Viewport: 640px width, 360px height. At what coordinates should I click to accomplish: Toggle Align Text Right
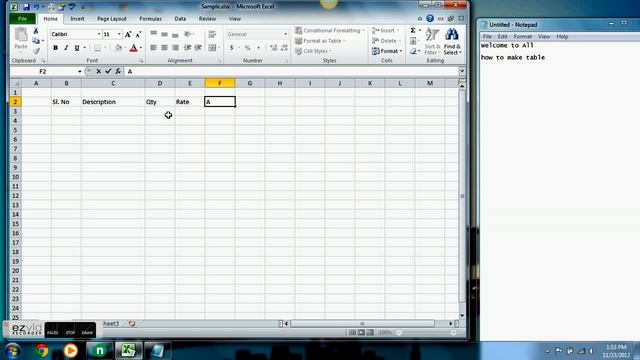coord(175,48)
